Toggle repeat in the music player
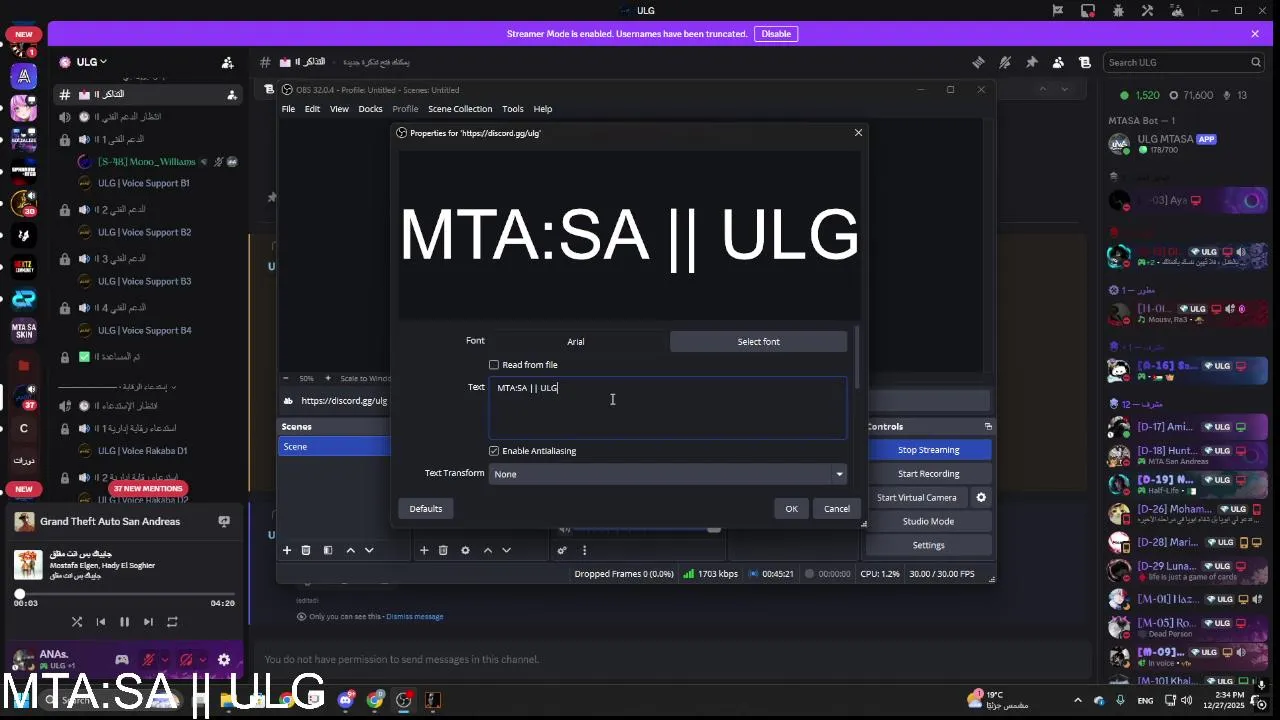This screenshot has height=720, width=1280. coord(172,622)
